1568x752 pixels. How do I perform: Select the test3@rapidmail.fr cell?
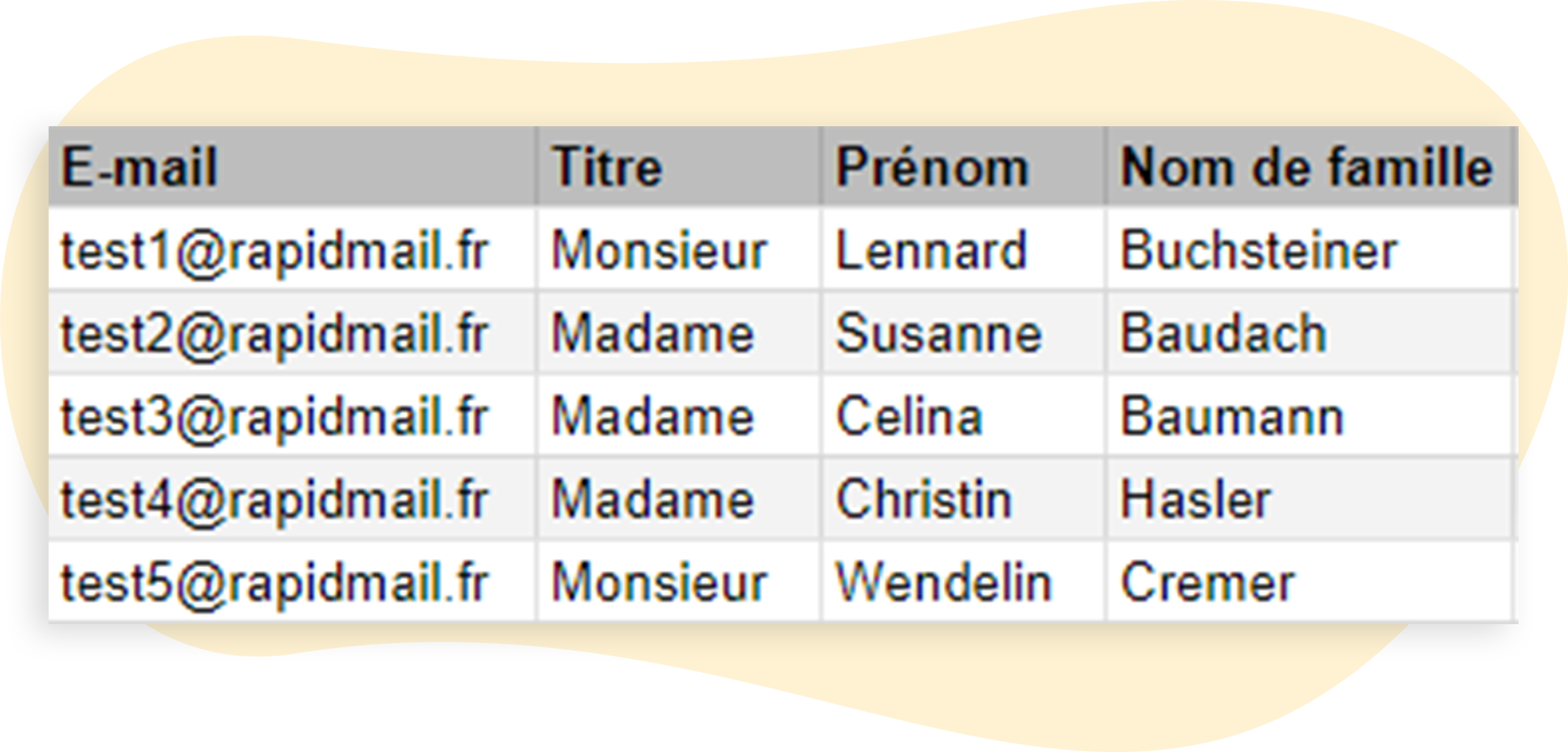coord(275,416)
